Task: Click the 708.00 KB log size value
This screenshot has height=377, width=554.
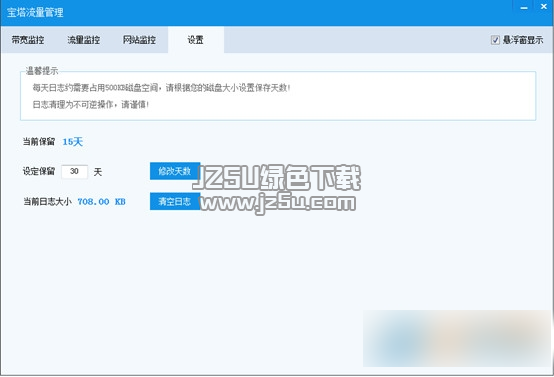Action: click(101, 202)
